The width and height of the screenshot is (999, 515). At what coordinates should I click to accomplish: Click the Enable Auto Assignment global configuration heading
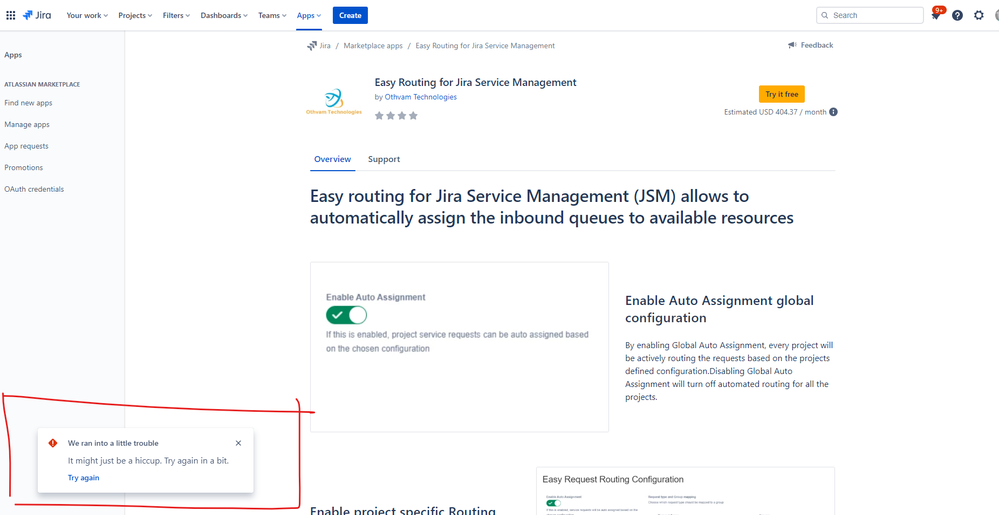[x=719, y=308]
